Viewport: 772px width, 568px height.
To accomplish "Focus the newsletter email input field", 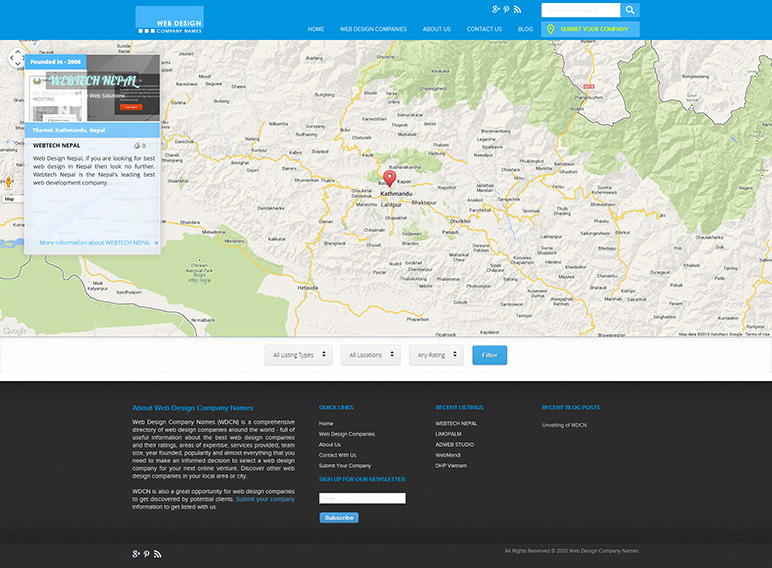I will point(362,498).
